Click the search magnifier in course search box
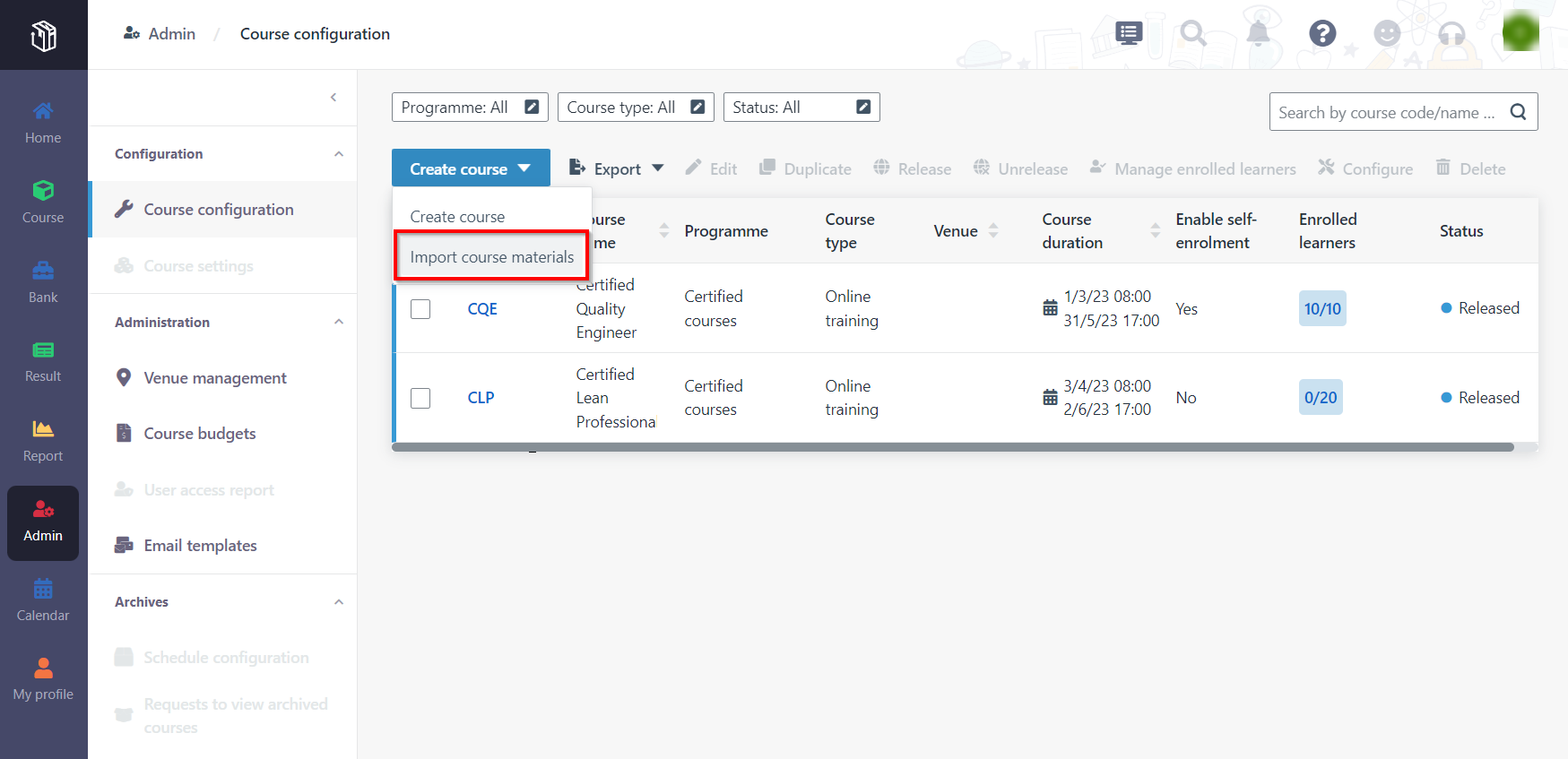1568x759 pixels. pos(1518,112)
